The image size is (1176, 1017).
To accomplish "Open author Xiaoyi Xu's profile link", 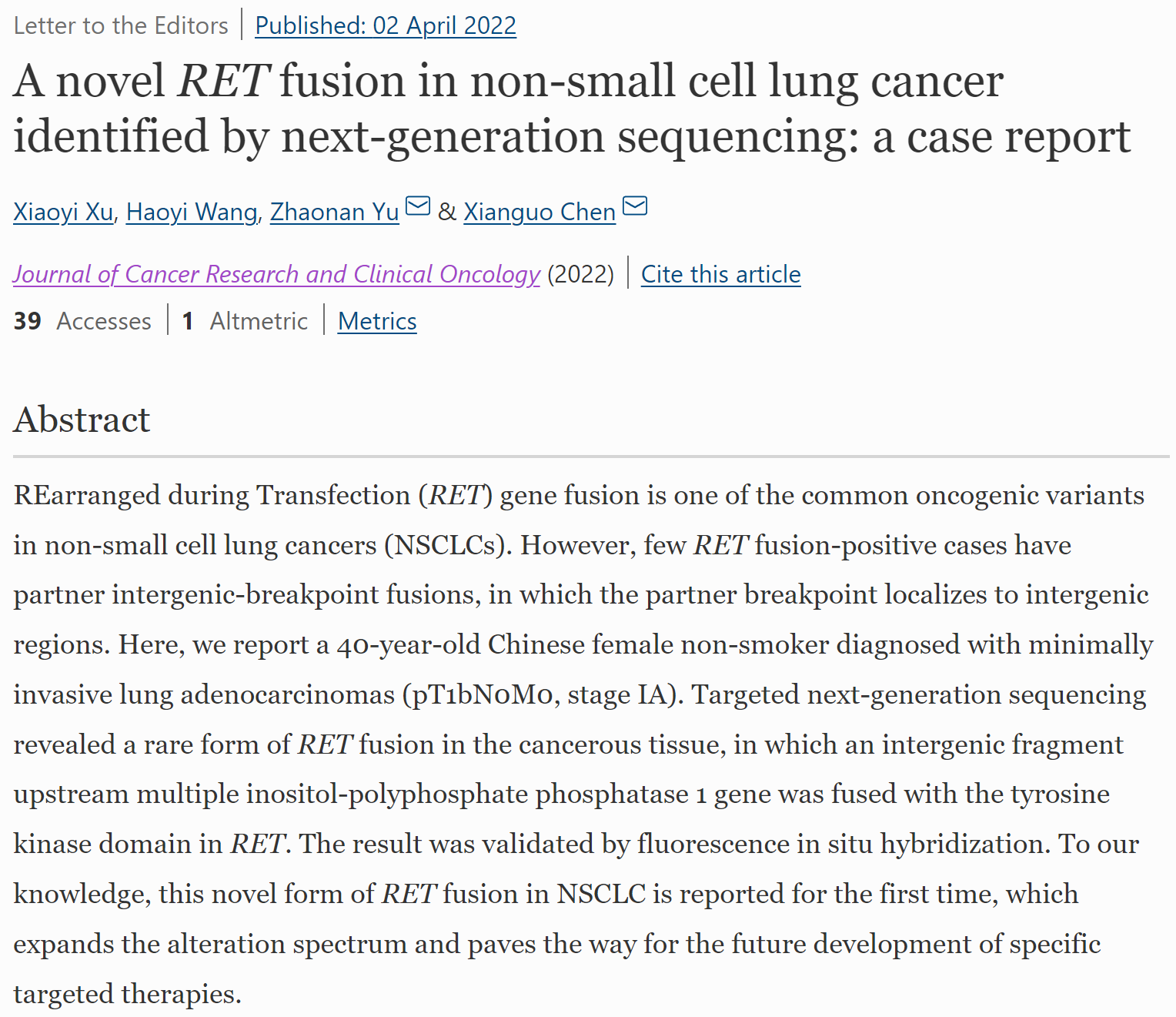I will pos(63,212).
